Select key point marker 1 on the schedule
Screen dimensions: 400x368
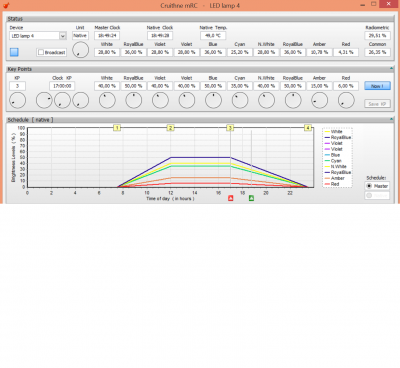[x=117, y=128]
